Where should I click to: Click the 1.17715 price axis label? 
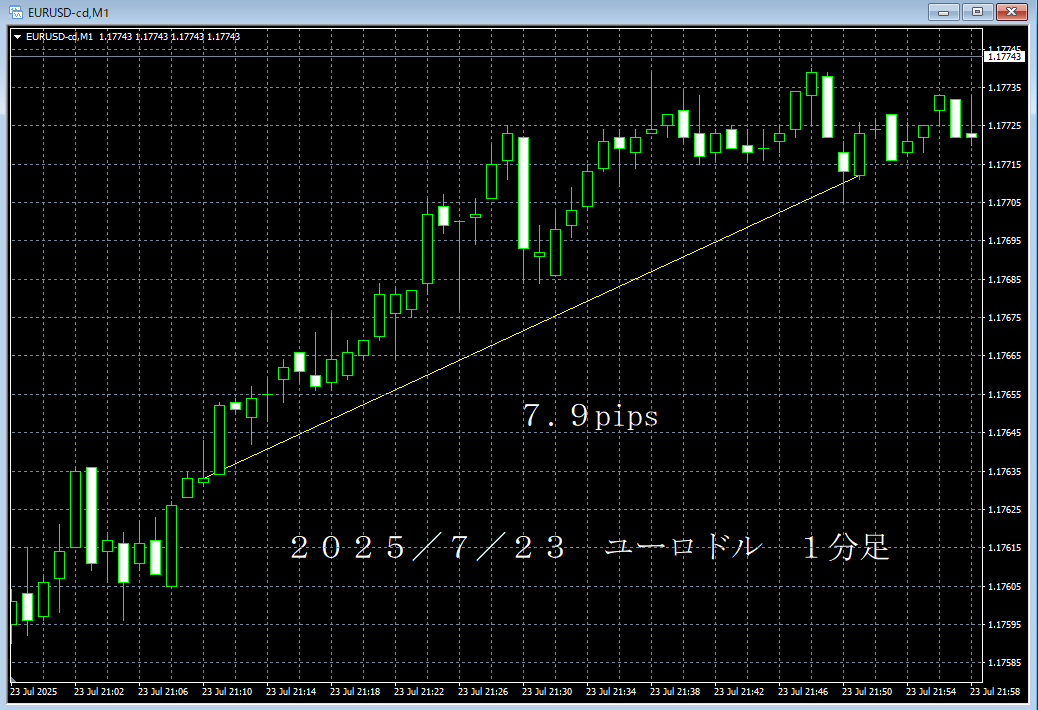click(x=1004, y=164)
